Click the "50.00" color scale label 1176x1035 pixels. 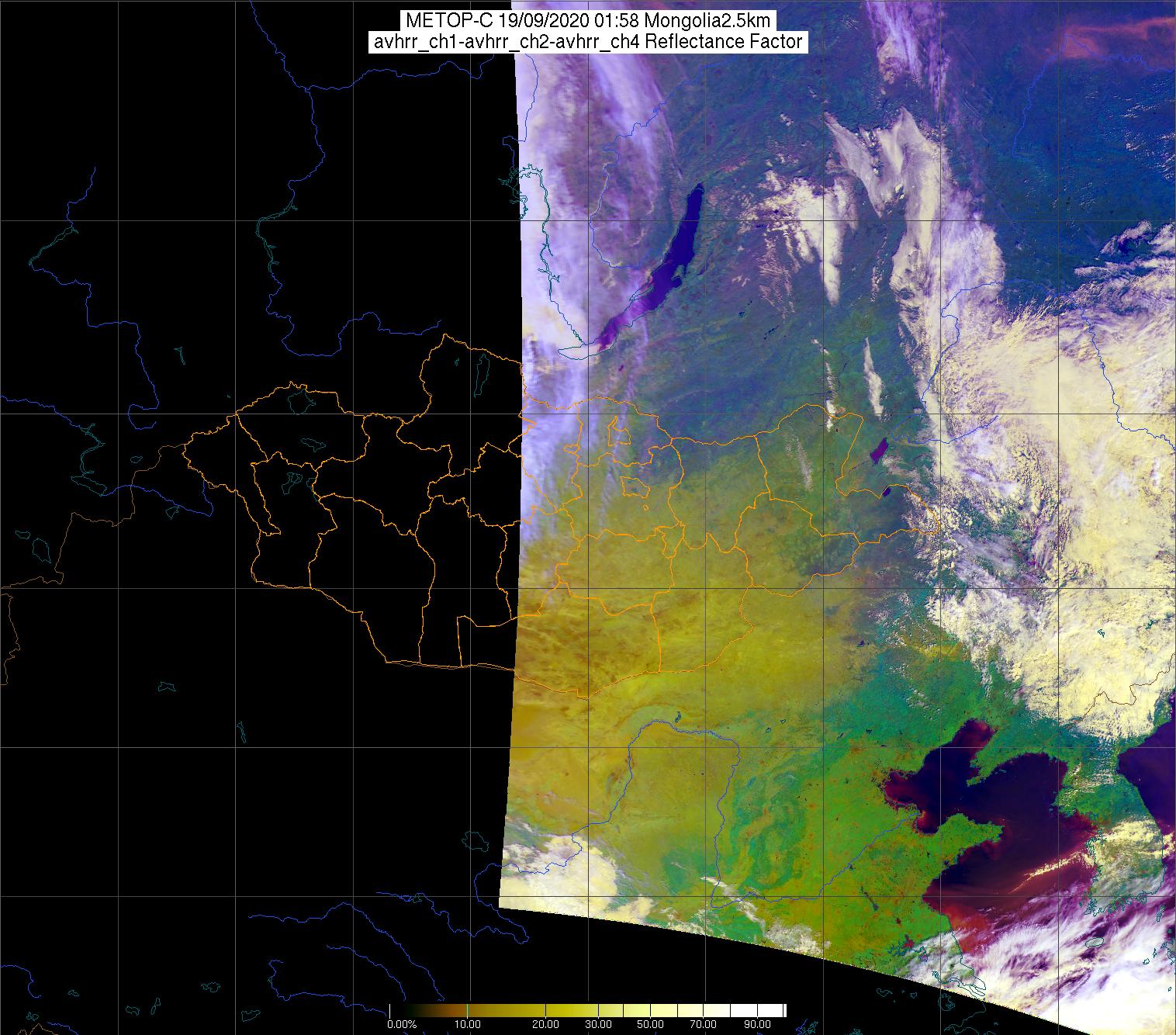pyautogui.click(x=650, y=1024)
